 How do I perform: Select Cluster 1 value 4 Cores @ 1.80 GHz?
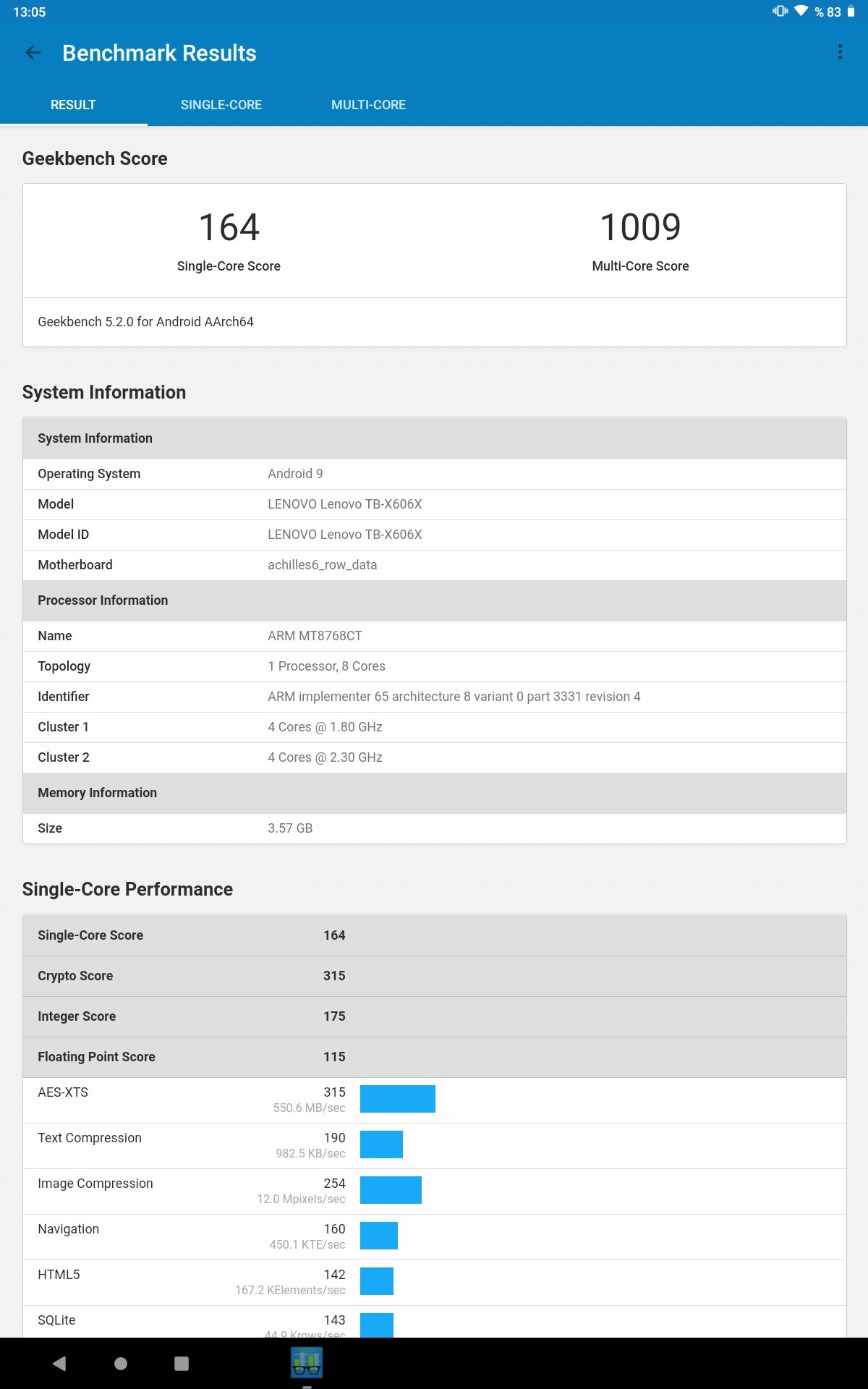(325, 727)
